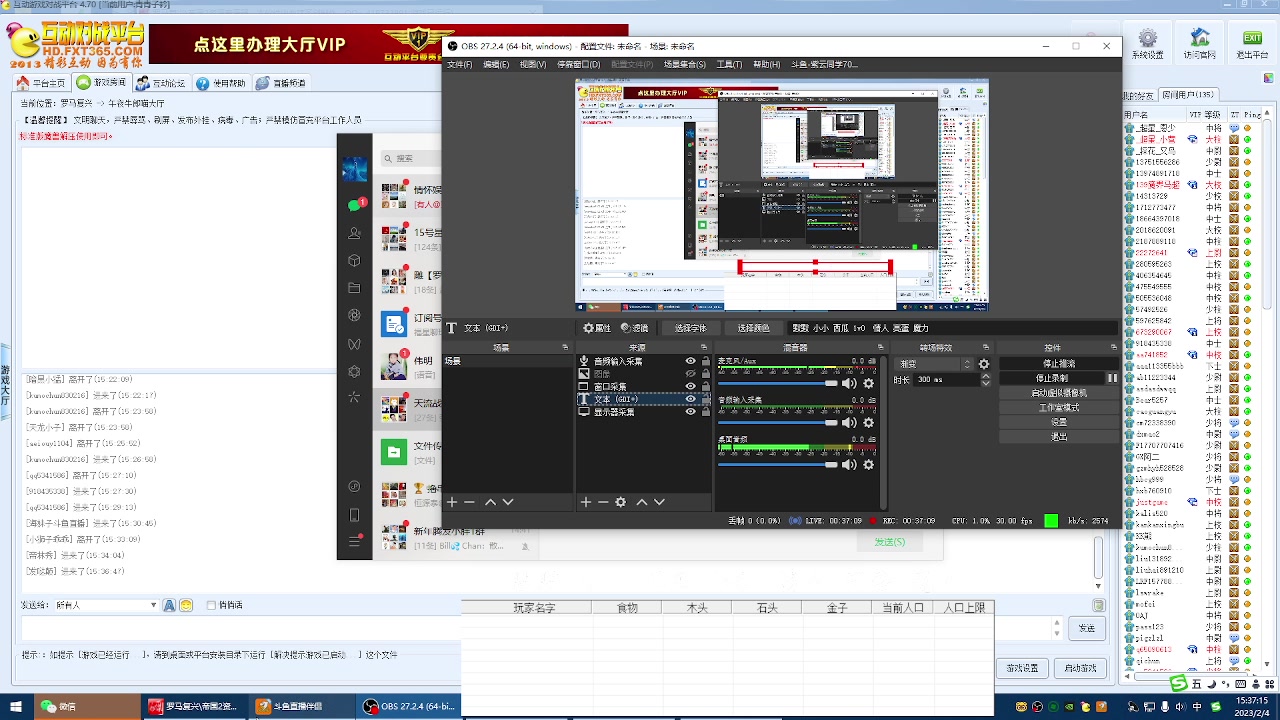Open the 工具(T) menu in OBS
This screenshot has height=720, width=1280.
(729, 64)
